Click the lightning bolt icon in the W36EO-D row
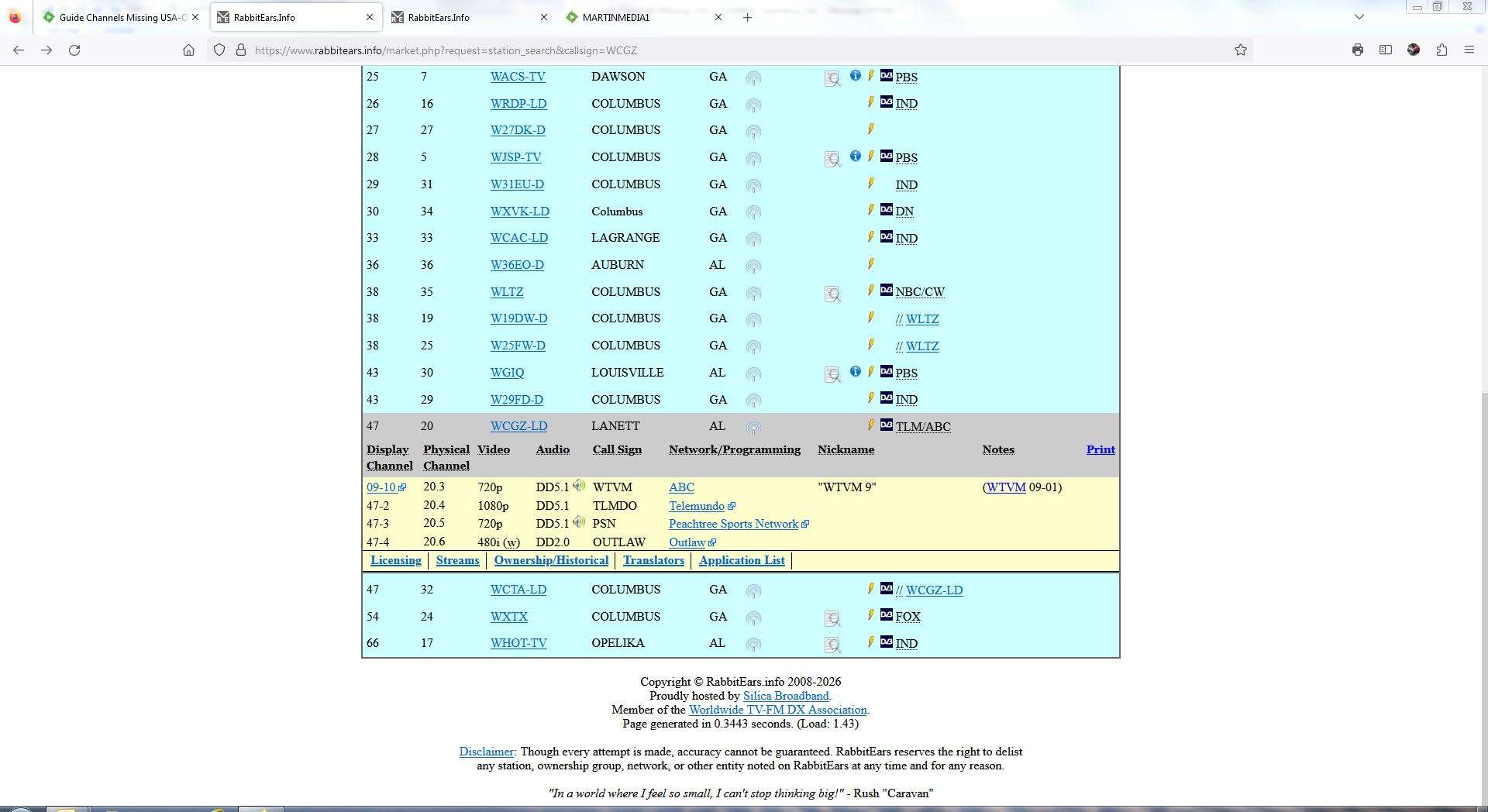 [x=871, y=263]
